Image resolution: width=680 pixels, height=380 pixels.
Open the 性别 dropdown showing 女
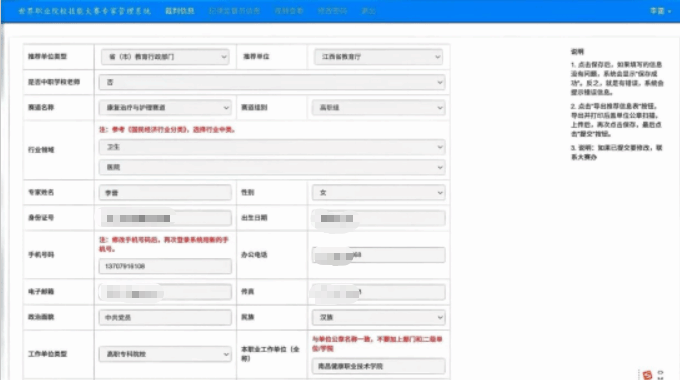[378, 193]
